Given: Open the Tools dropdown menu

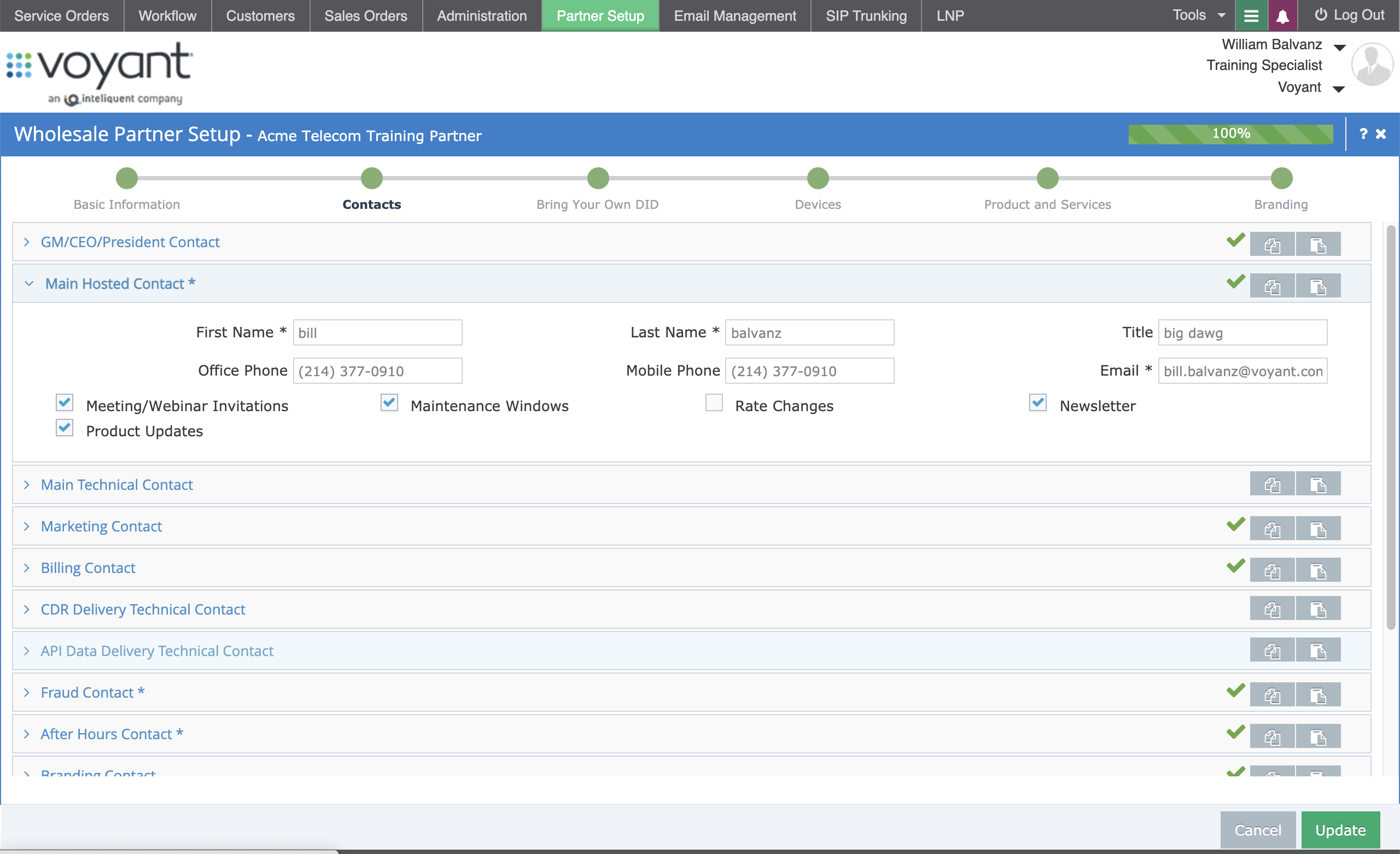Looking at the screenshot, I should (1198, 15).
